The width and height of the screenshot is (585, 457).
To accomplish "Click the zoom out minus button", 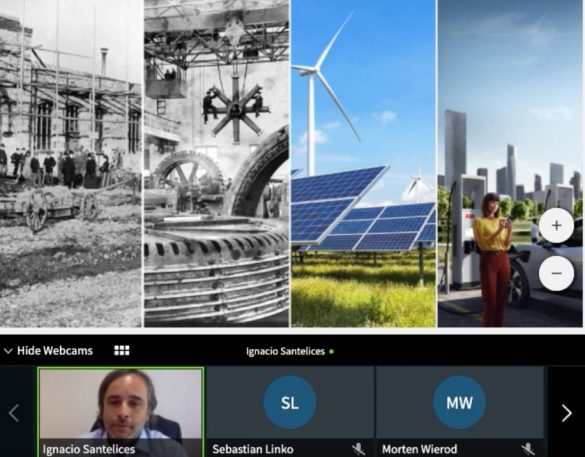I will [x=556, y=273].
